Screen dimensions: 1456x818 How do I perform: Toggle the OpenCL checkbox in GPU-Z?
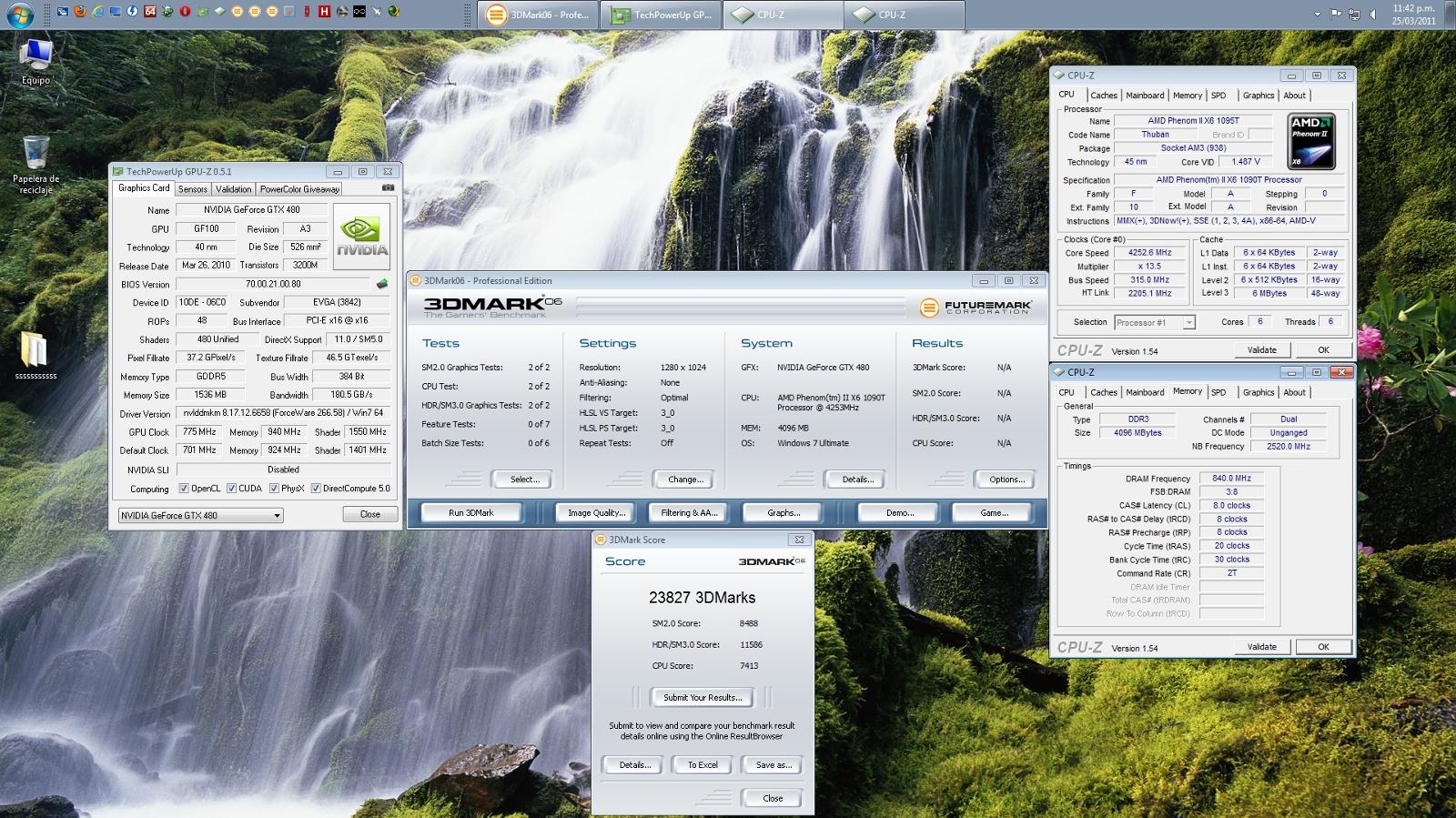pos(184,489)
